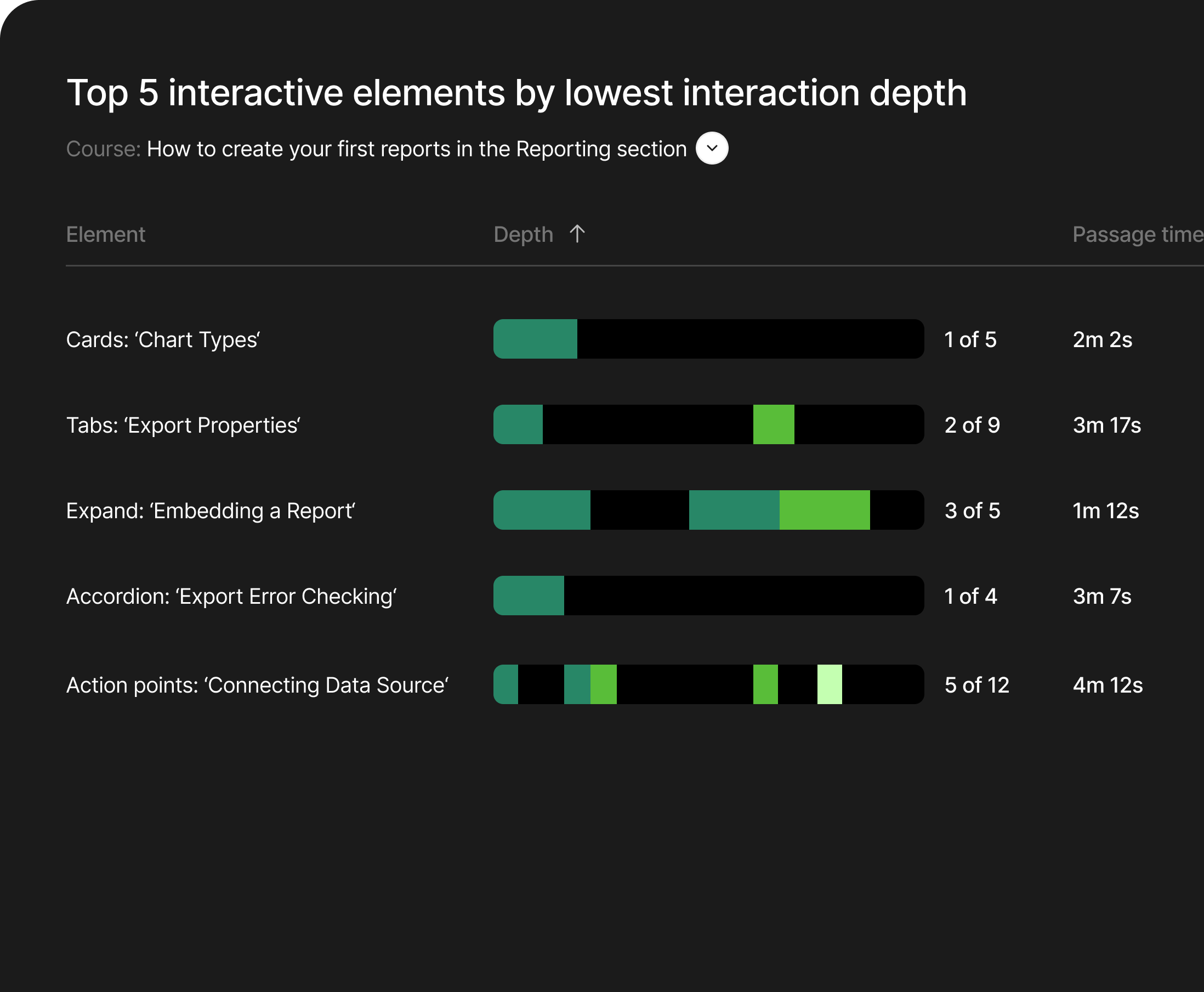Click the '4m 12s' passage time value
This screenshot has height=992, width=1204.
pyautogui.click(x=1107, y=684)
